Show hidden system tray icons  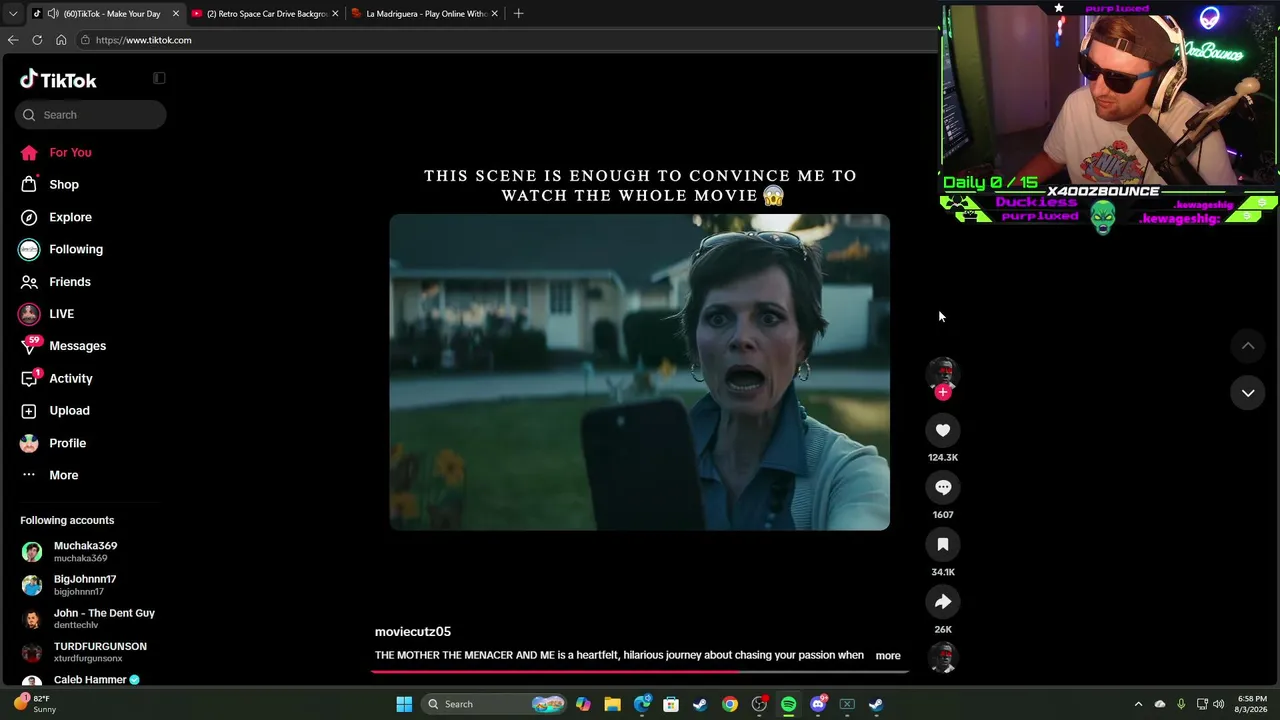[1138, 704]
